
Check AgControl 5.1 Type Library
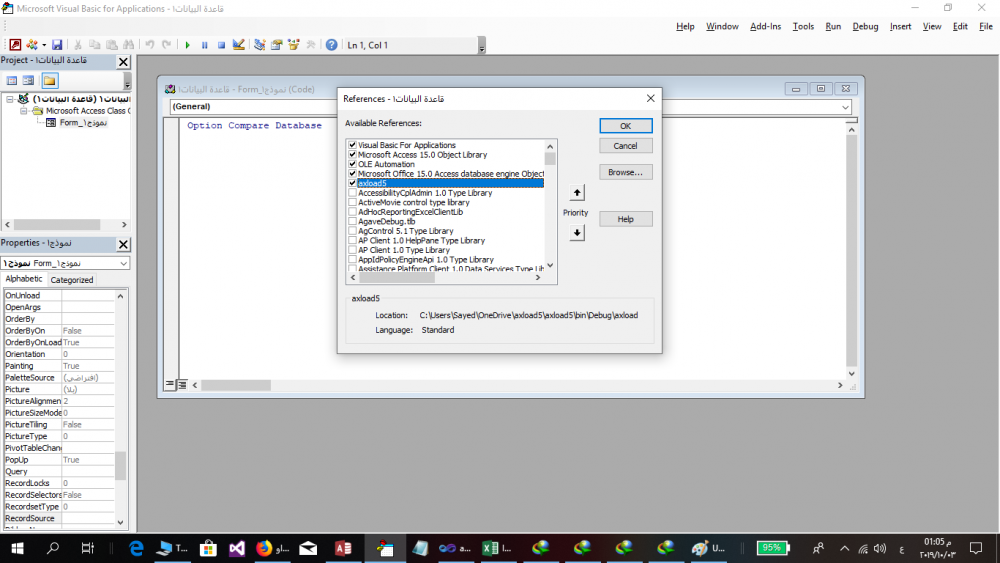pos(353,231)
